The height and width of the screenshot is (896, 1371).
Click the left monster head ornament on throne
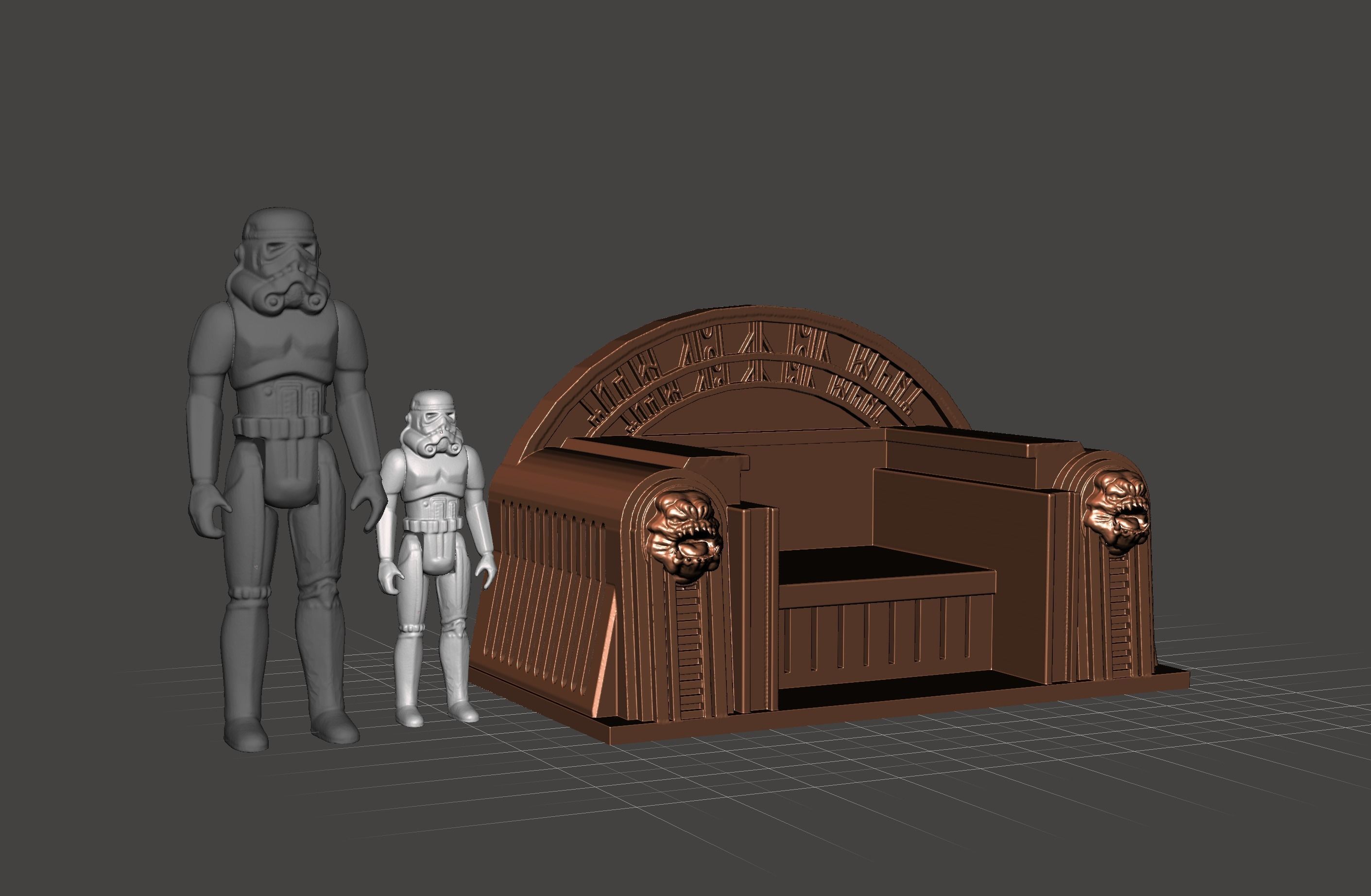coord(685,536)
